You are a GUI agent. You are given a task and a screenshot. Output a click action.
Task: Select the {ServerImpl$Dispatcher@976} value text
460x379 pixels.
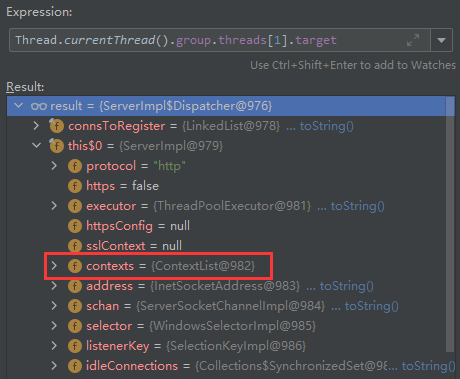(x=186, y=106)
